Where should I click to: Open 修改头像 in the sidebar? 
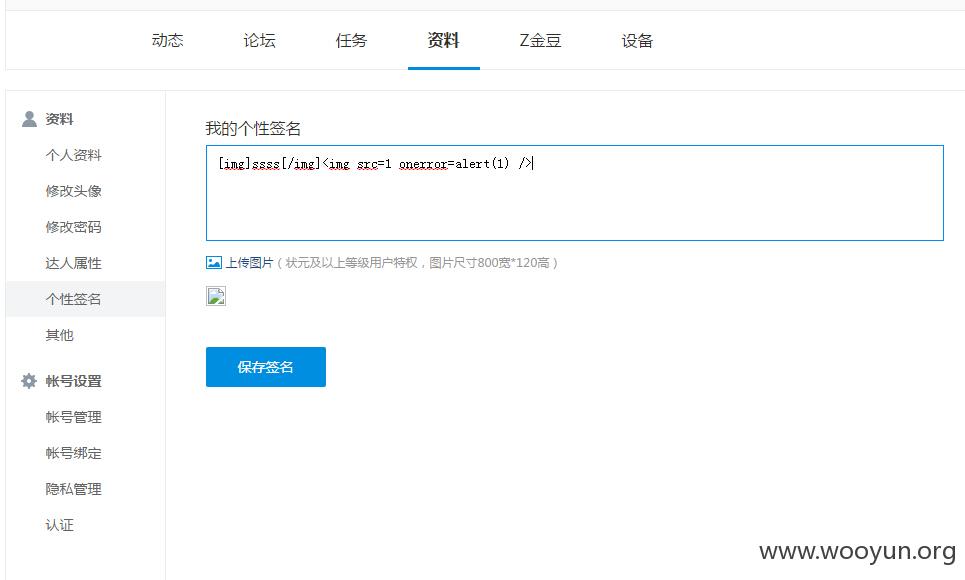73,191
